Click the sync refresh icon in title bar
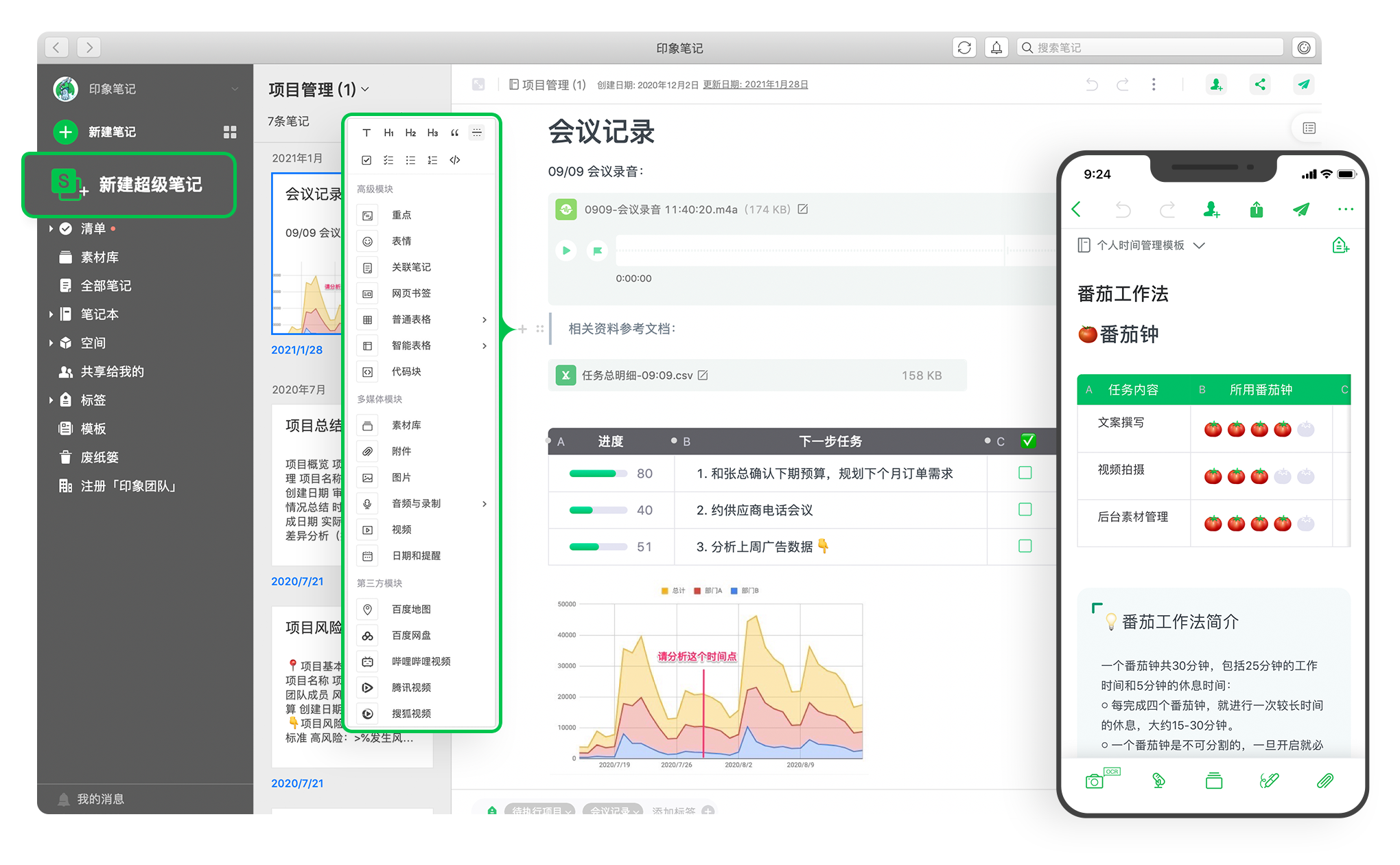This screenshot has width=1400, height=865. pyautogui.click(x=964, y=47)
